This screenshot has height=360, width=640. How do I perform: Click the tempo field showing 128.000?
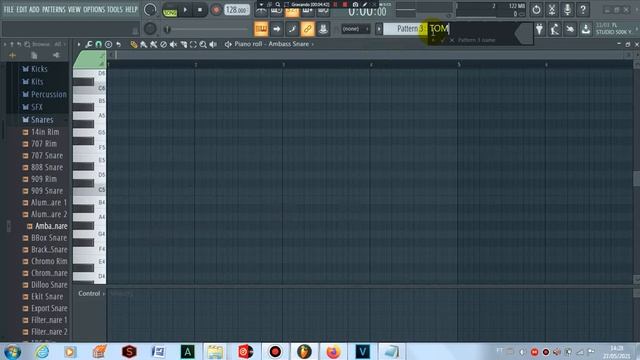click(x=237, y=10)
